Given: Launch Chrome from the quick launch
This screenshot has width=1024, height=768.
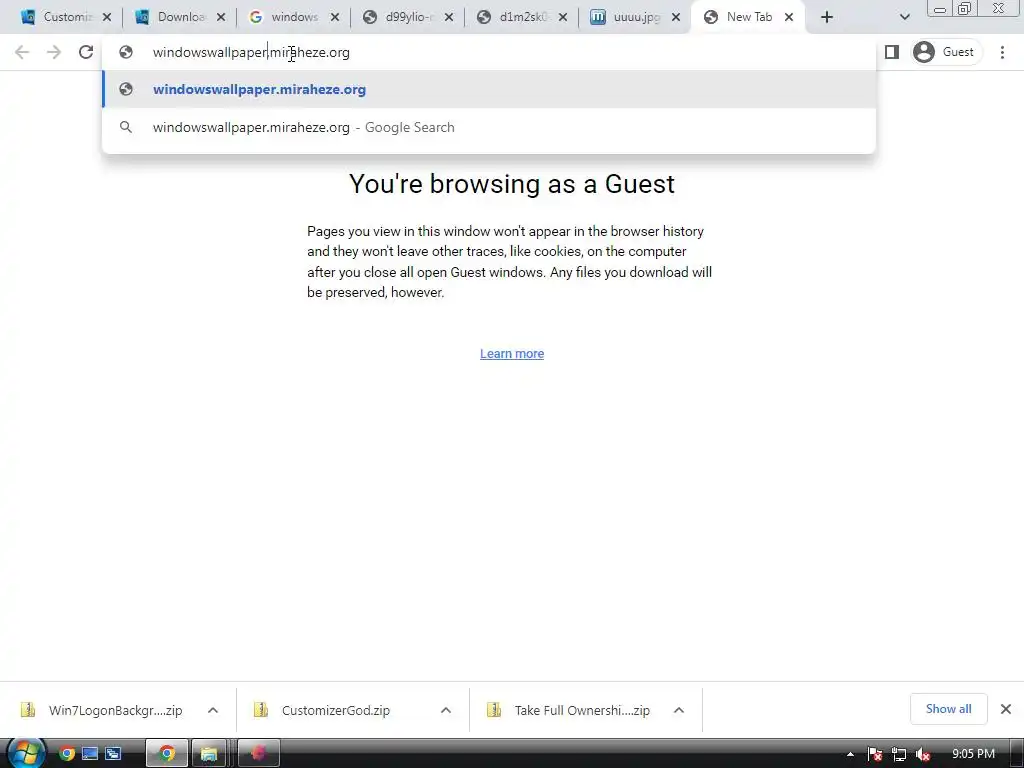Looking at the screenshot, I should 67,754.
